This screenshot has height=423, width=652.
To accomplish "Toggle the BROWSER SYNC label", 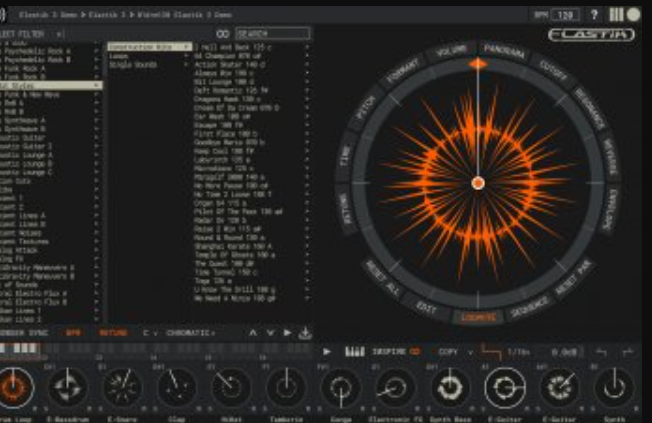I will click(24, 333).
